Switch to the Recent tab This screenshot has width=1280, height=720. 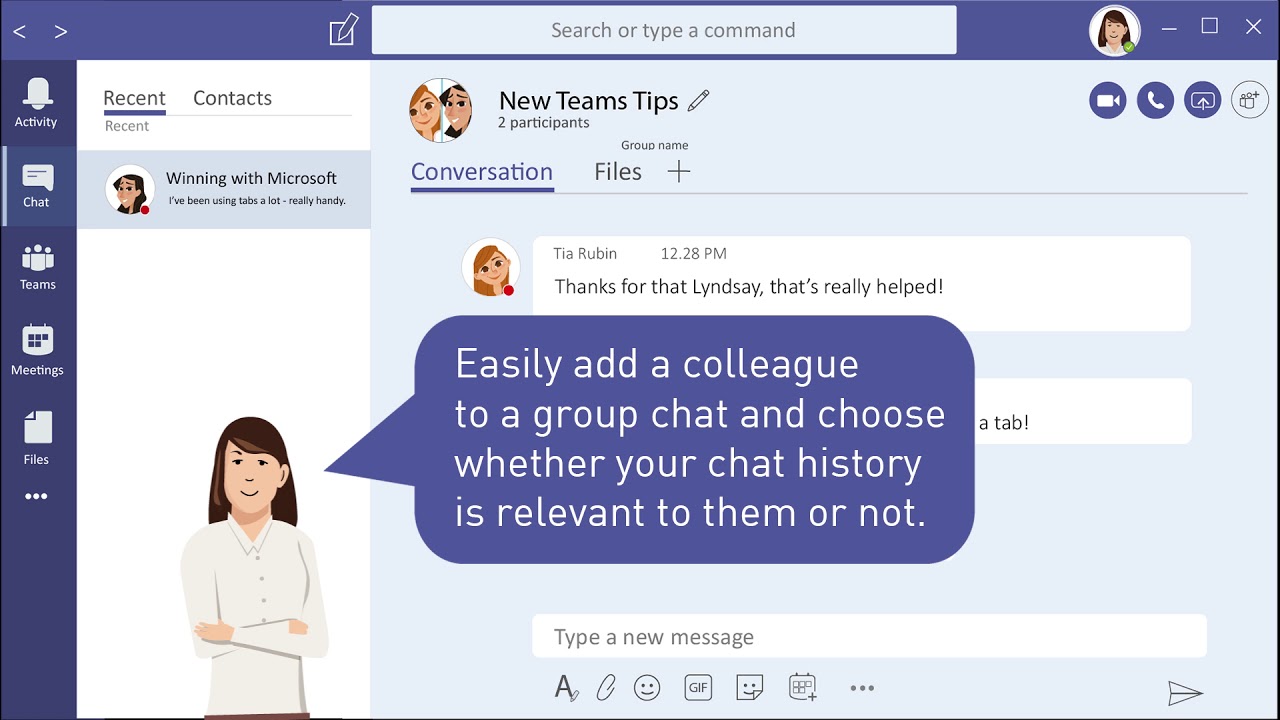134,98
